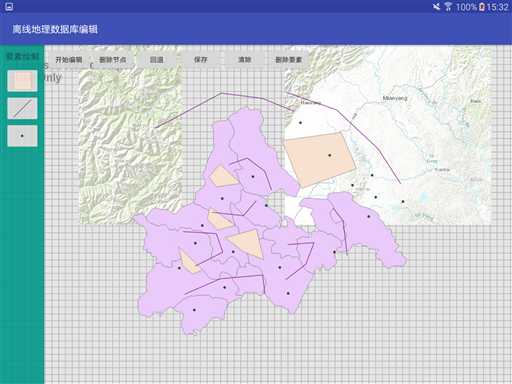Click the 清除 clear button
Image resolution: width=512 pixels, height=384 pixels.
tap(245, 60)
